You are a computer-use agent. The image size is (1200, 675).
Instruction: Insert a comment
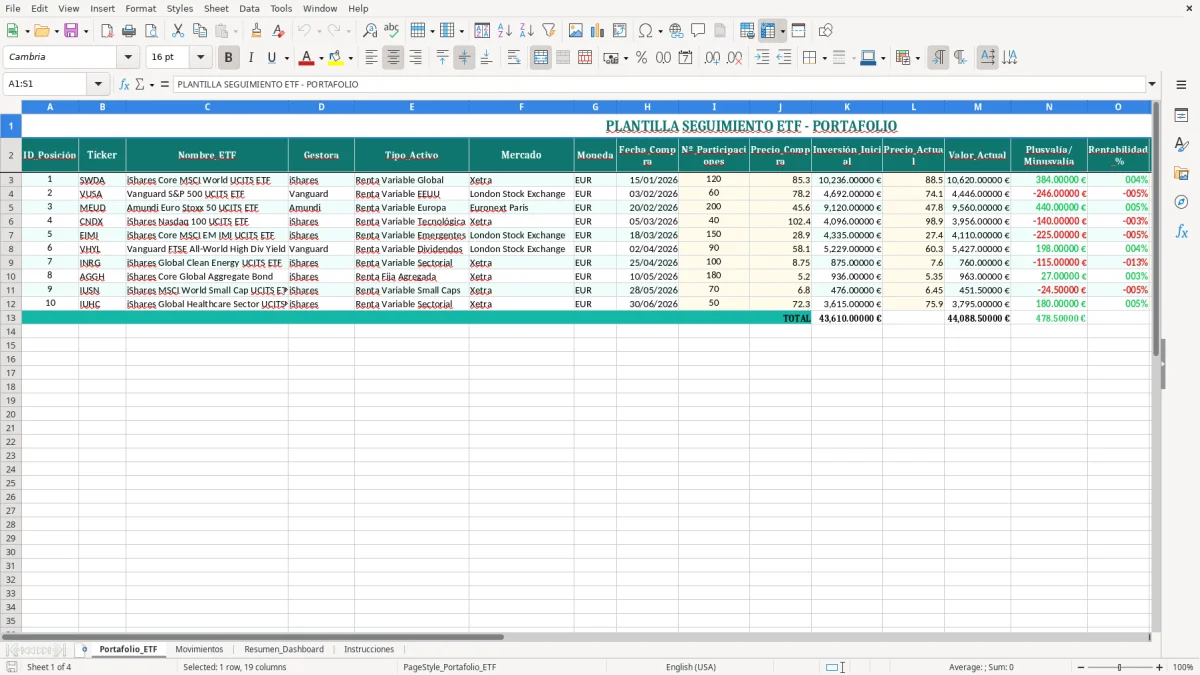[698, 31]
